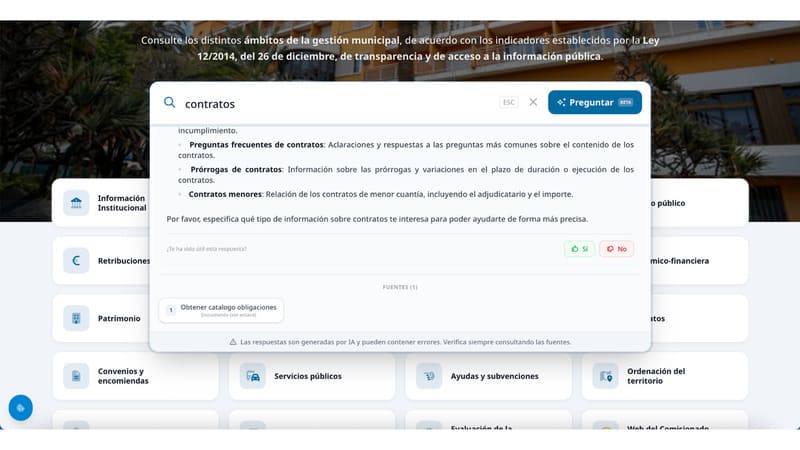Open the Retribuciones card label
Screen dimensions: 800x450
click(x=123, y=261)
